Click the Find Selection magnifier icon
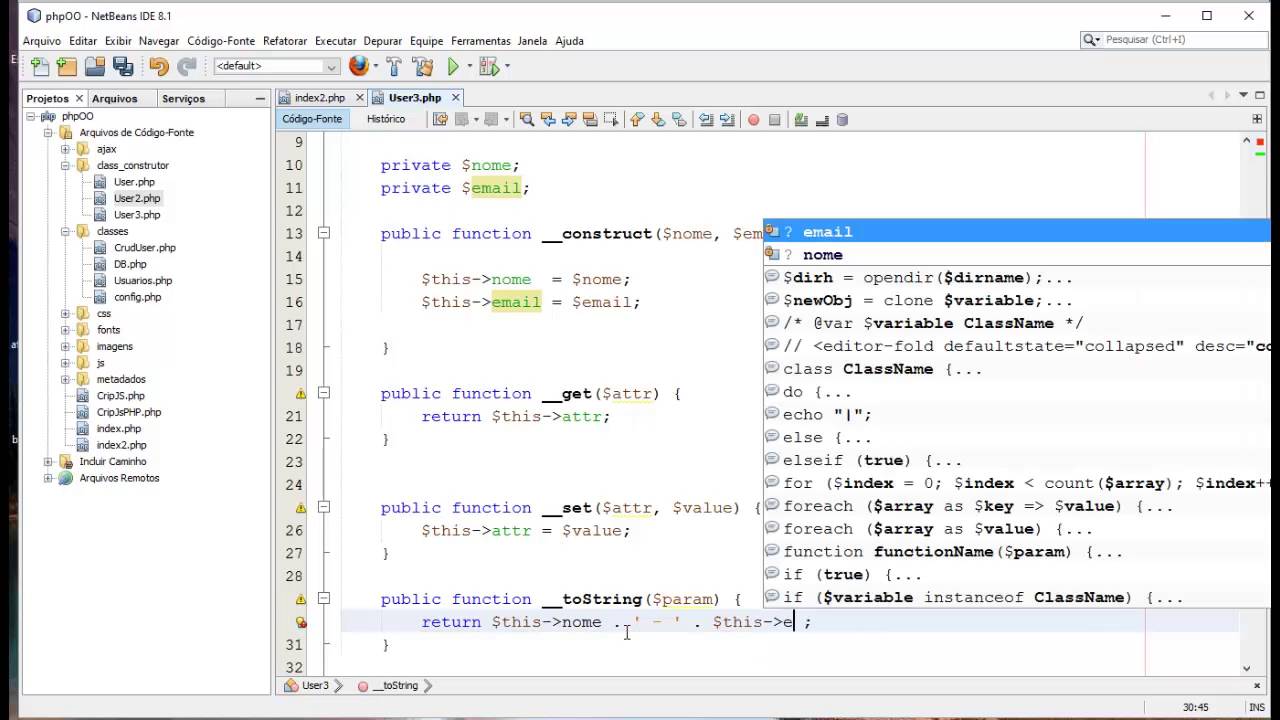 pyautogui.click(x=526, y=119)
